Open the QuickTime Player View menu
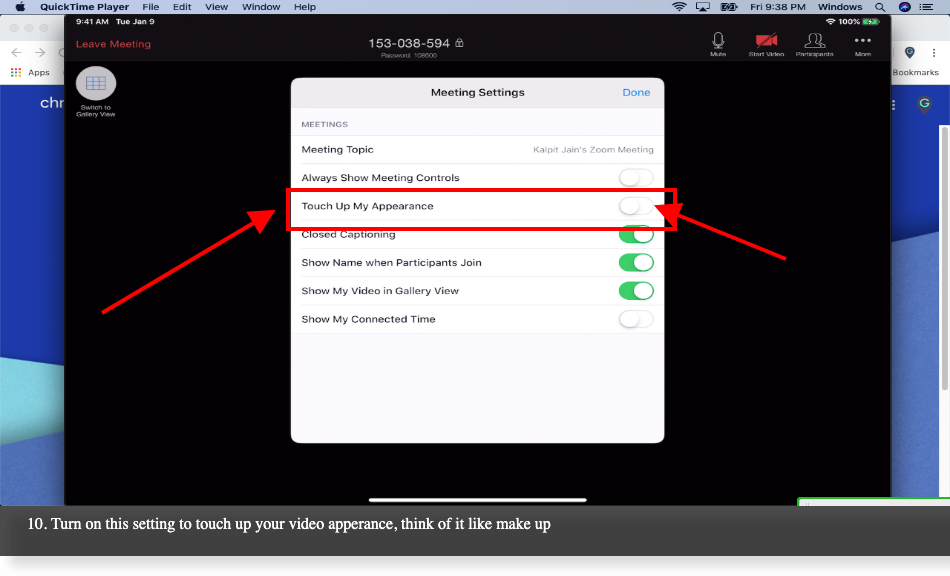Viewport: 950px width, 576px height. 217,7
